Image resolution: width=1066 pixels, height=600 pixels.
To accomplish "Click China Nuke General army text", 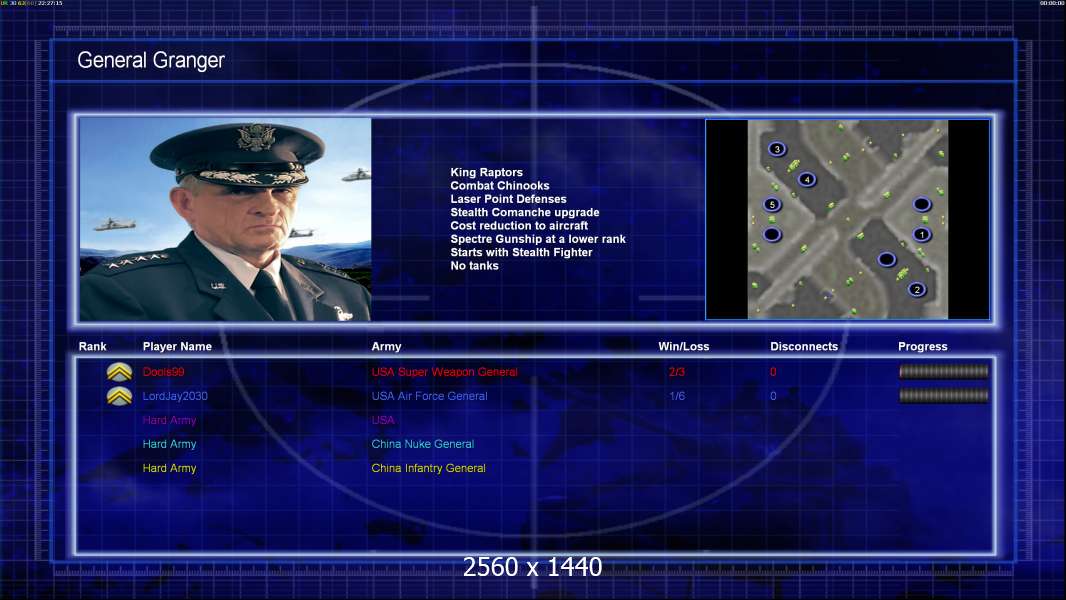I will point(422,444).
